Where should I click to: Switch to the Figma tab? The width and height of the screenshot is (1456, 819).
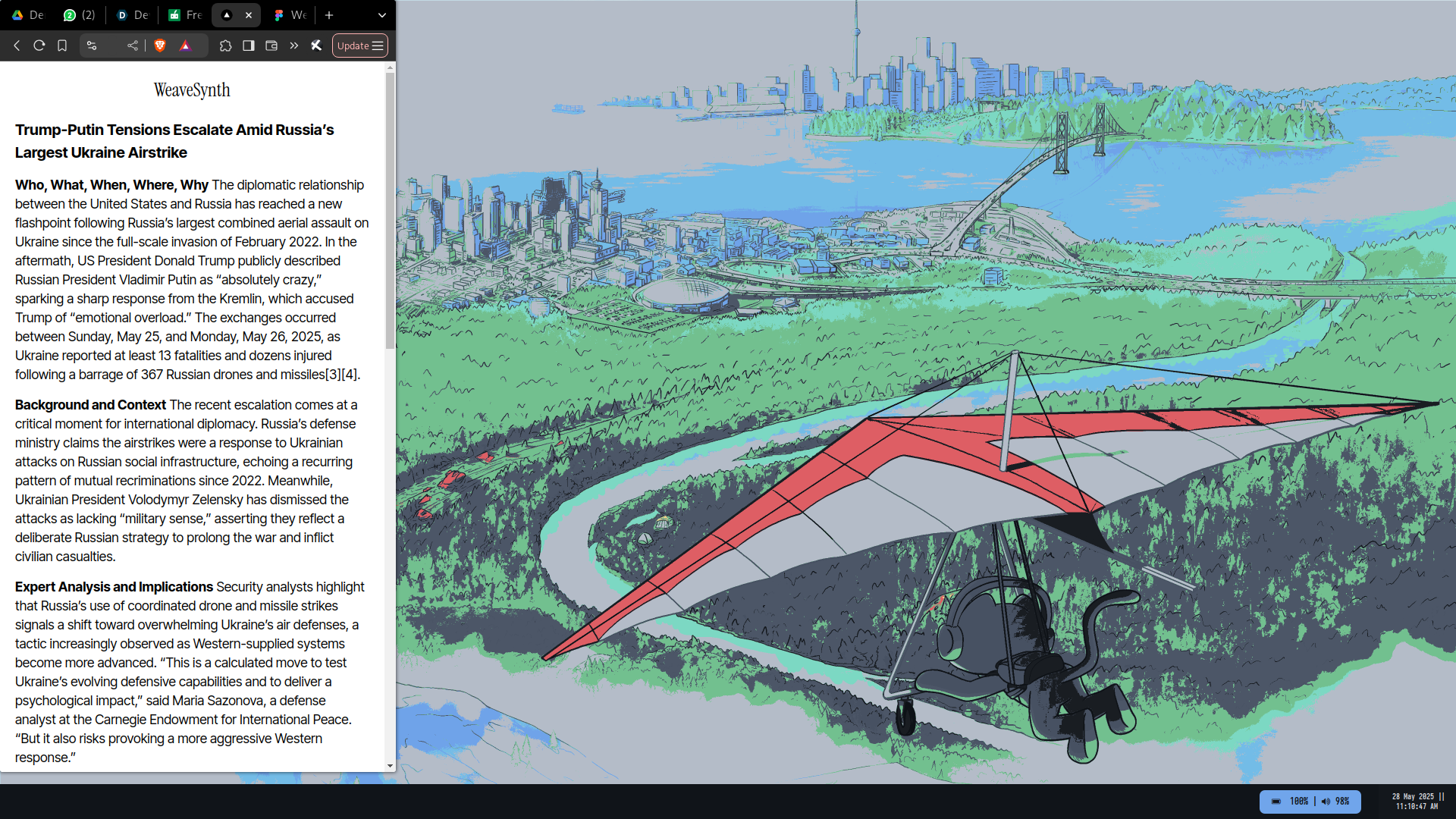290,15
